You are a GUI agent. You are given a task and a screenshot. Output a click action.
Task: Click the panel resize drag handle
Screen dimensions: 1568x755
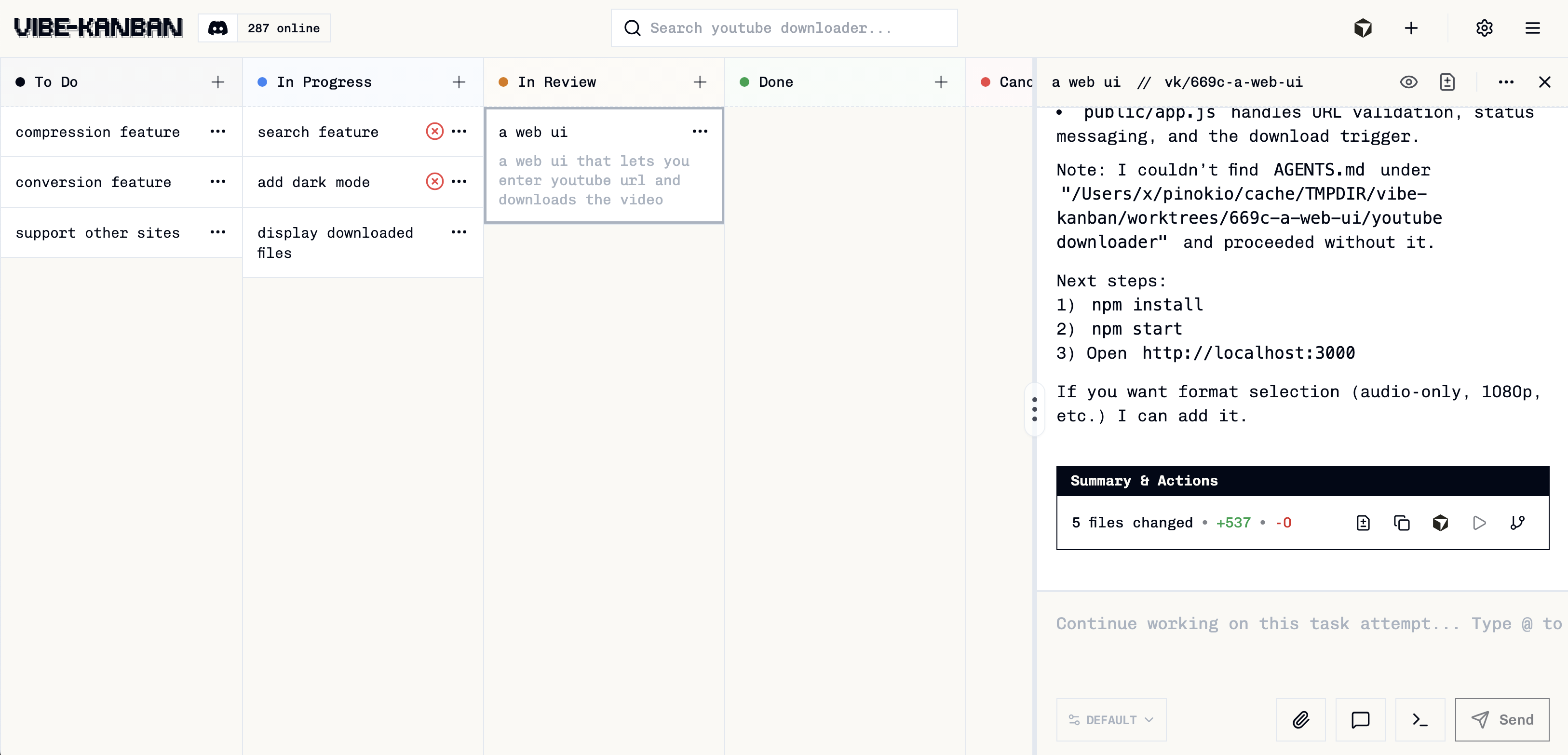[1034, 409]
